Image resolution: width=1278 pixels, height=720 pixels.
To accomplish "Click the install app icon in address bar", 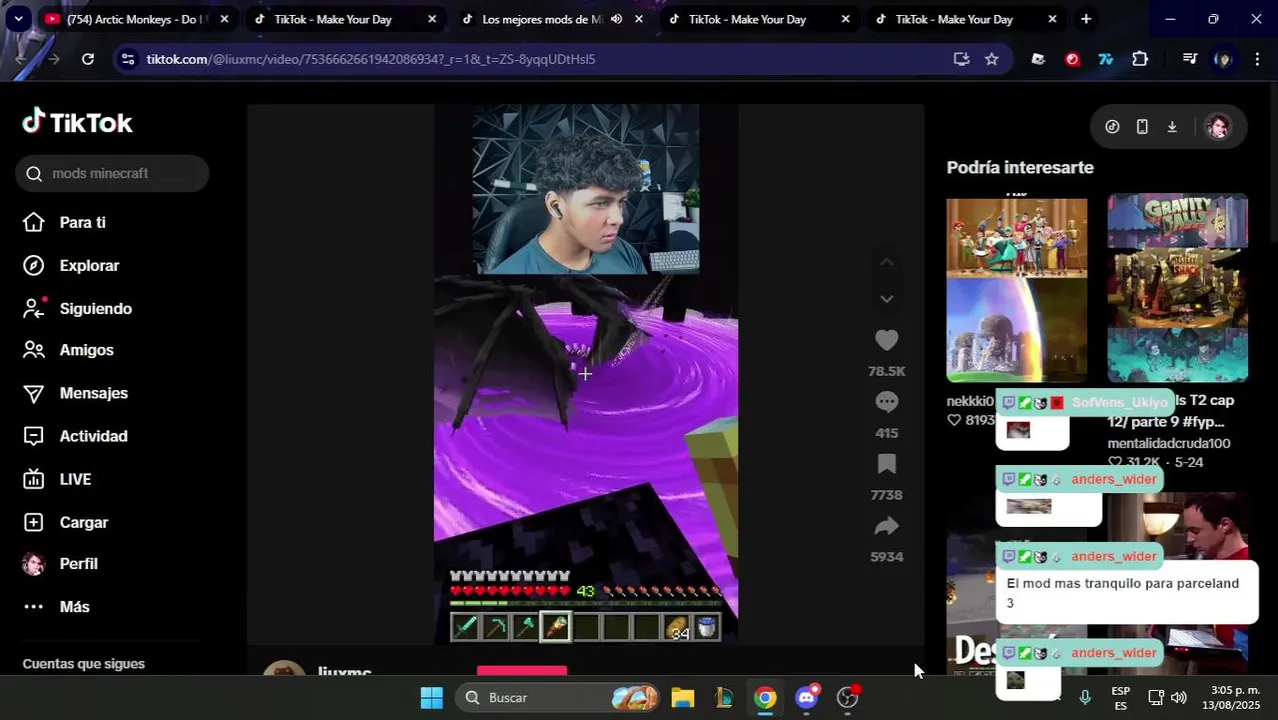I will [961, 59].
